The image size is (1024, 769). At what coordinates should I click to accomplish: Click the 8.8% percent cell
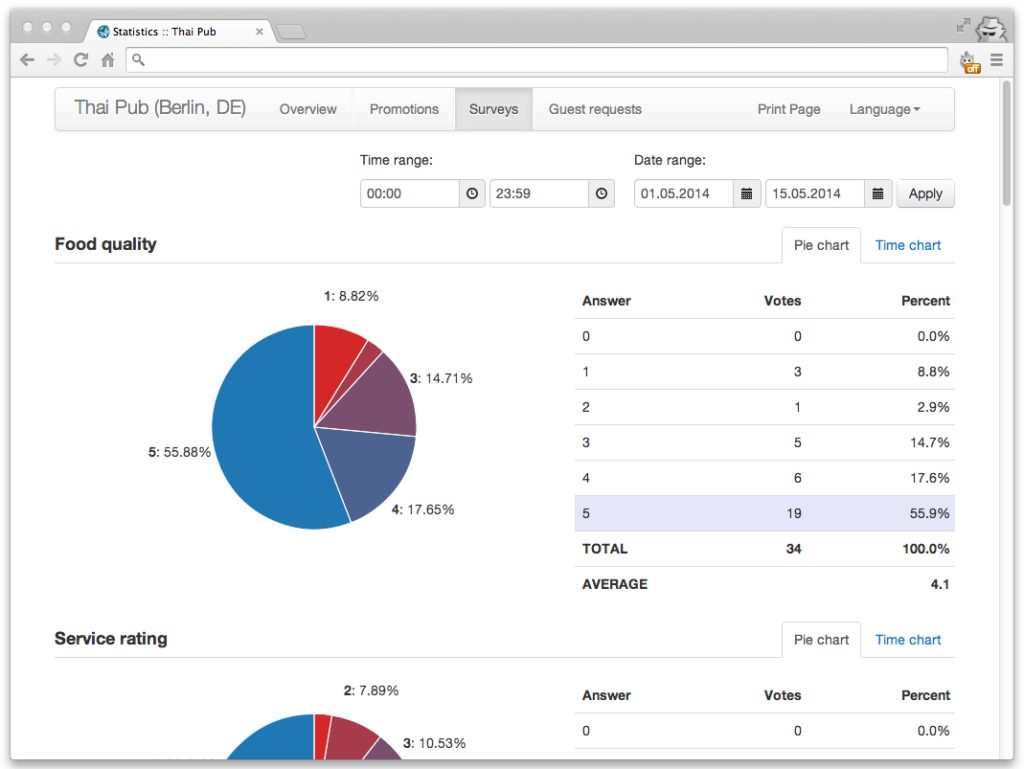[x=933, y=371]
